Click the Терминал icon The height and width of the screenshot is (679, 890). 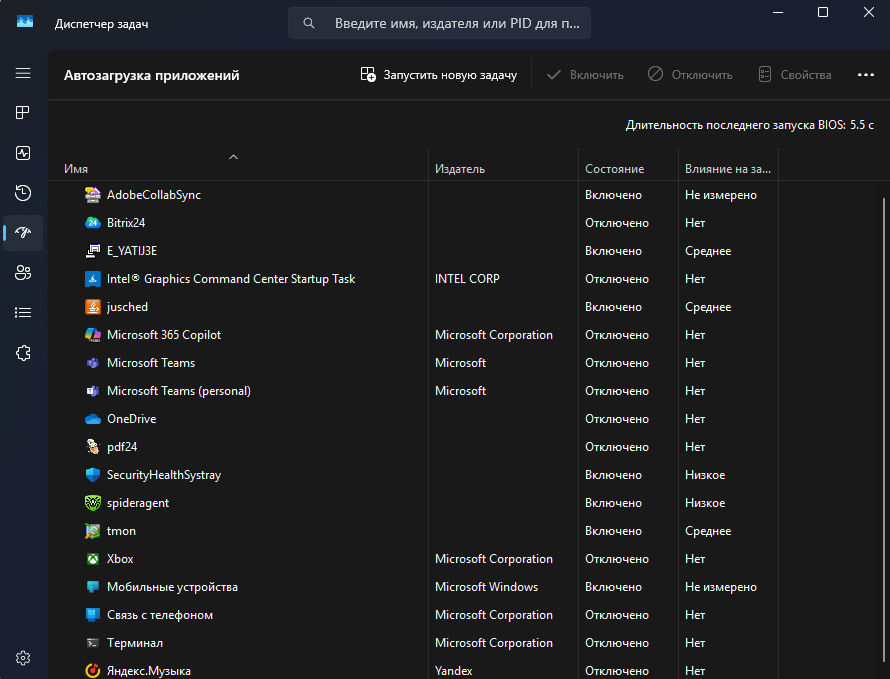[93, 643]
